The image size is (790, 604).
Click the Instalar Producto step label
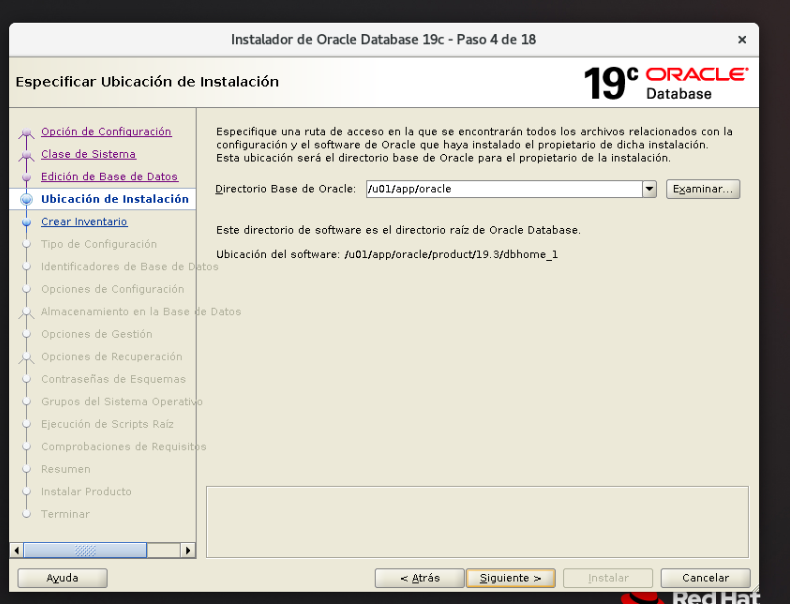point(86,492)
